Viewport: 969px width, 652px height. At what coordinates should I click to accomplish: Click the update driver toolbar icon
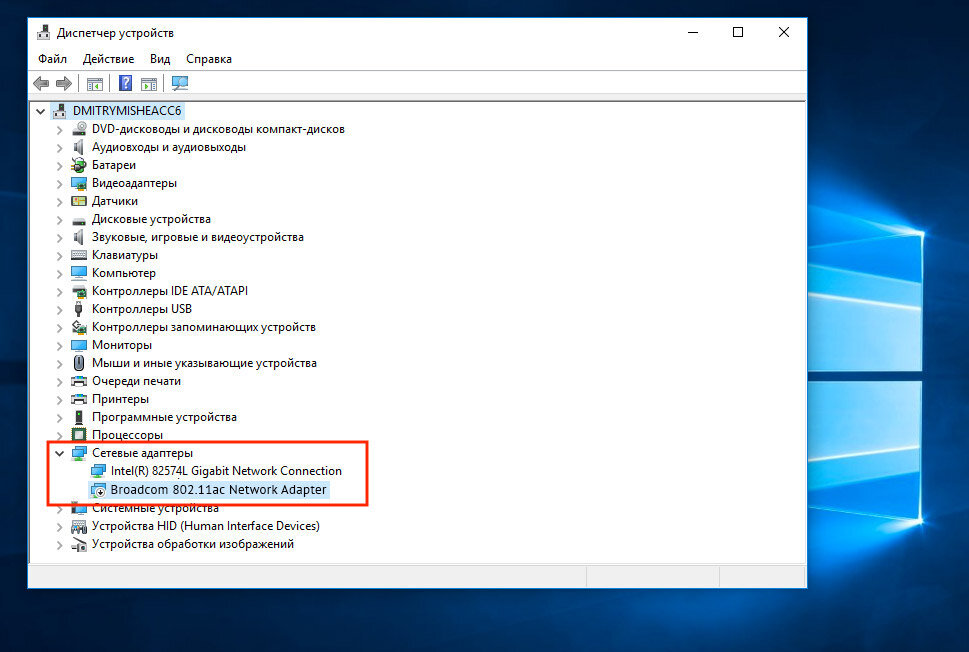click(149, 84)
